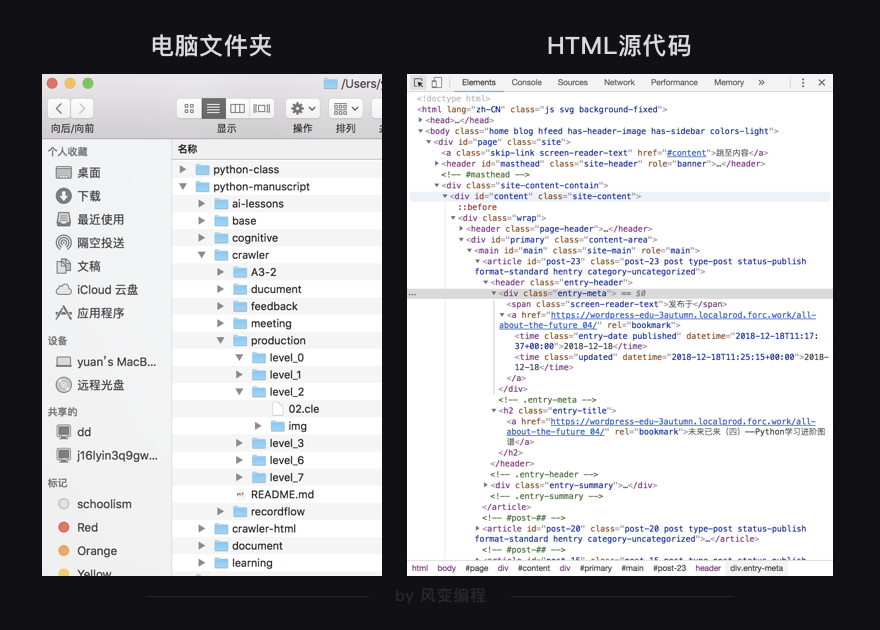The image size is (880, 630).
Task: Expand the ai-lessons folder
Action: click(201, 204)
